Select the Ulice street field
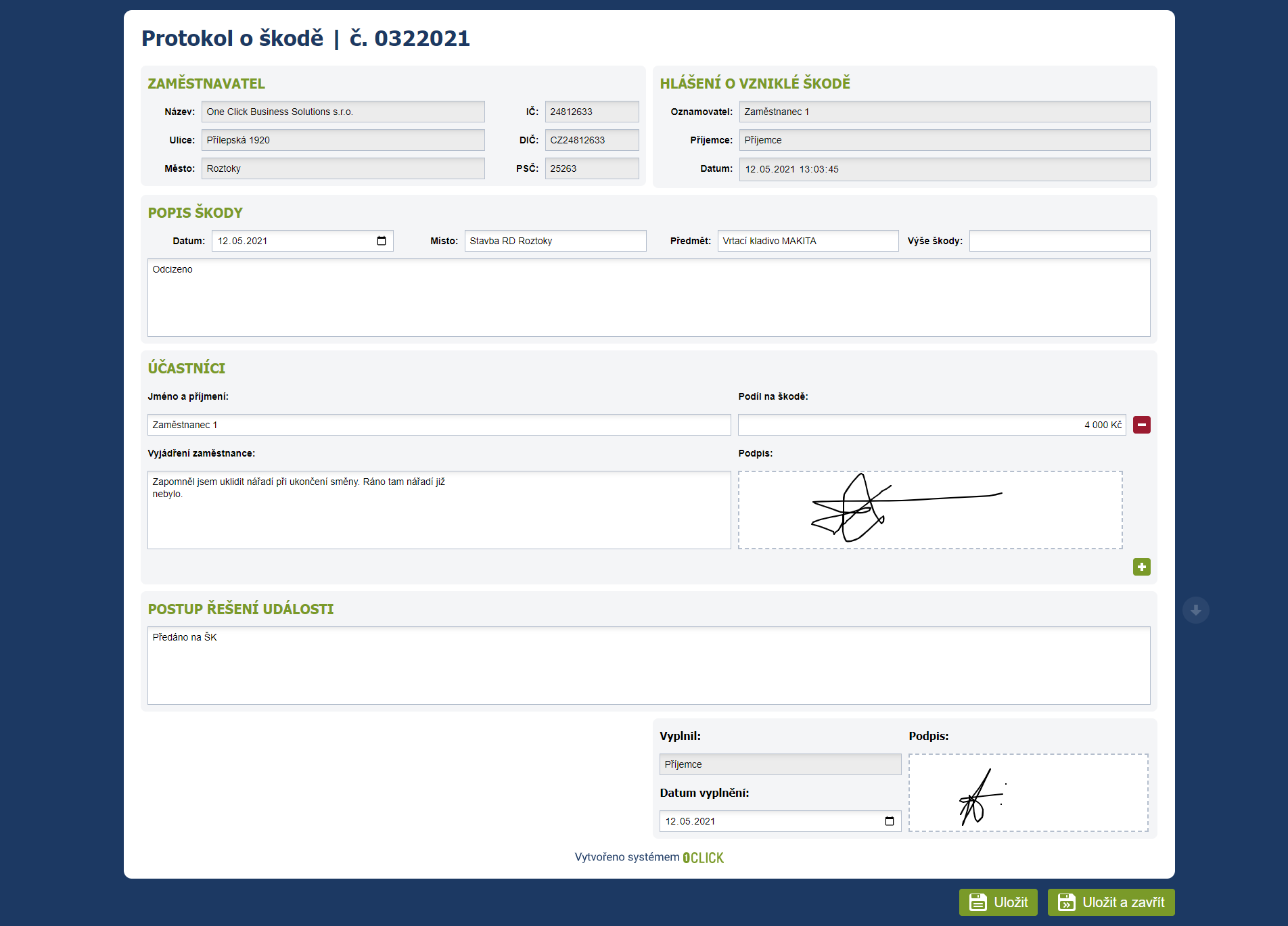The image size is (1288, 926). pos(343,140)
